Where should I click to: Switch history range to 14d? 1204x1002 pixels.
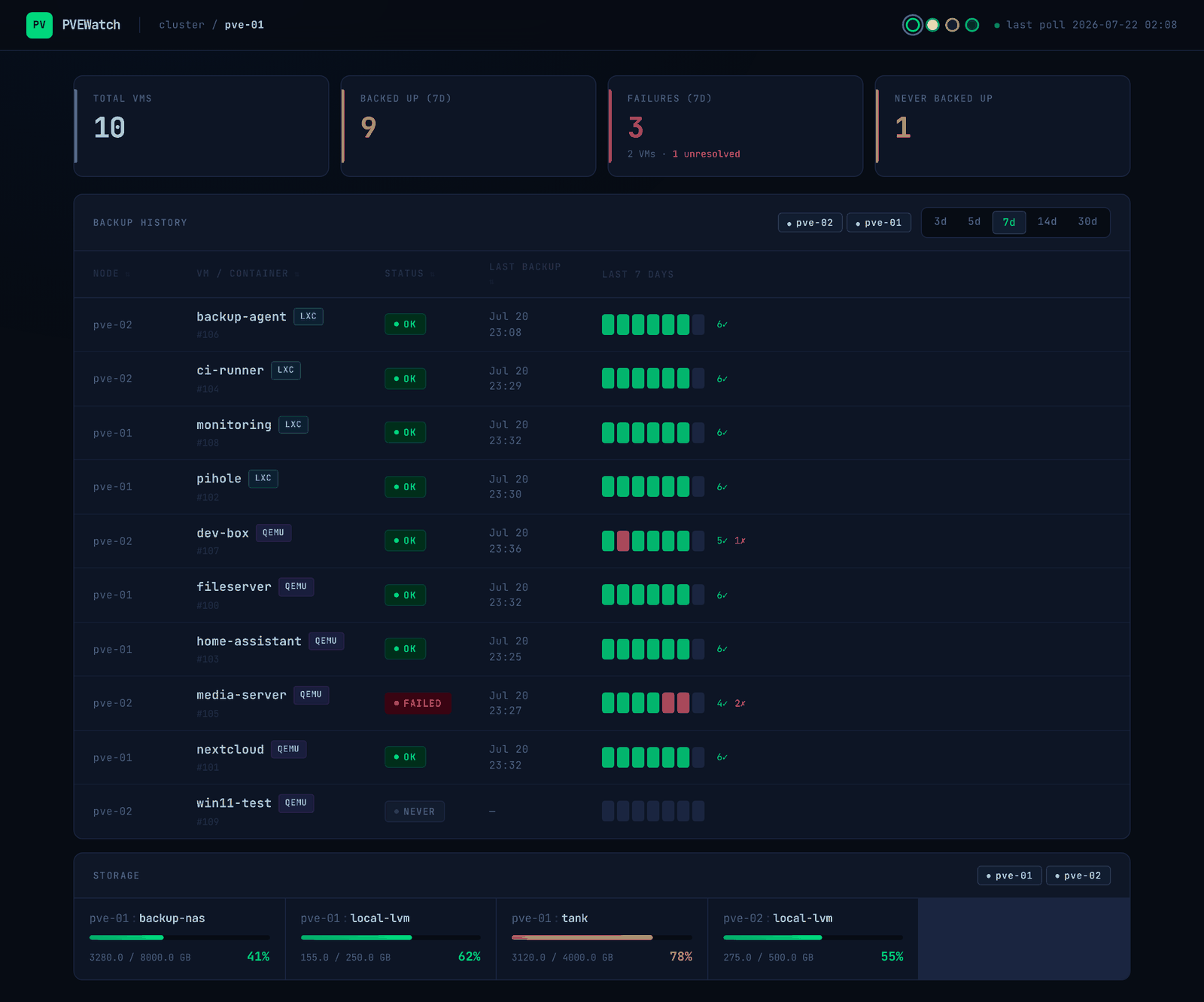point(1047,222)
